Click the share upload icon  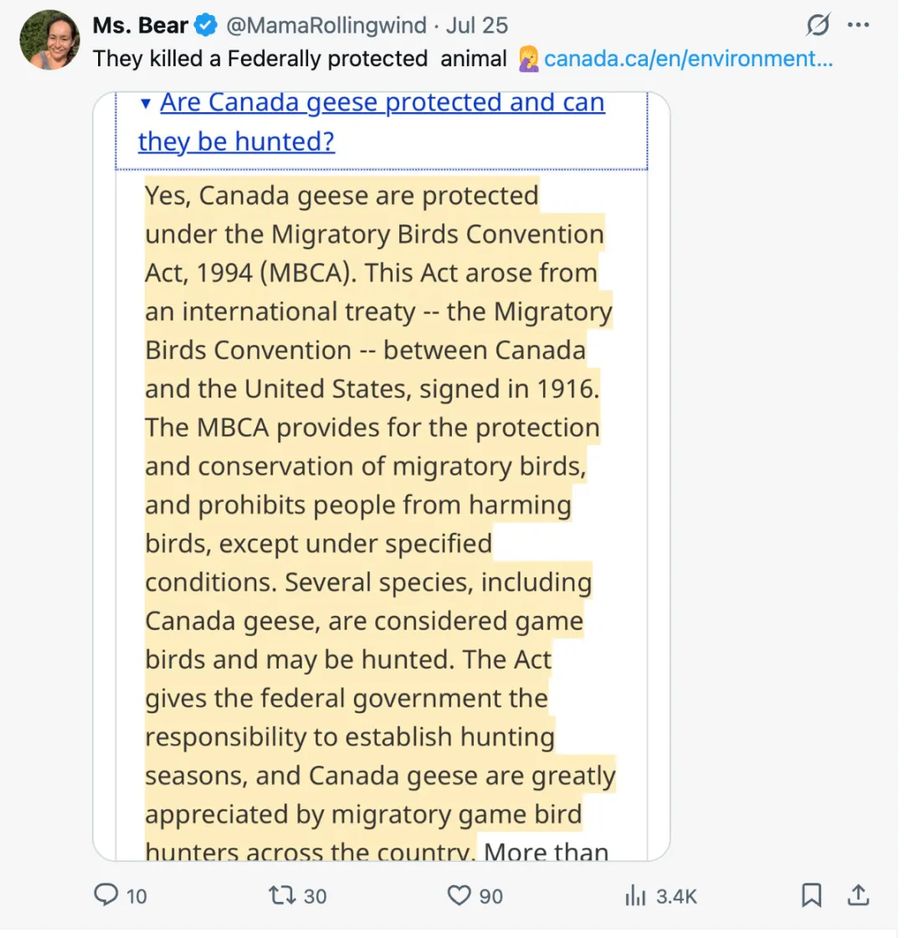pos(858,895)
